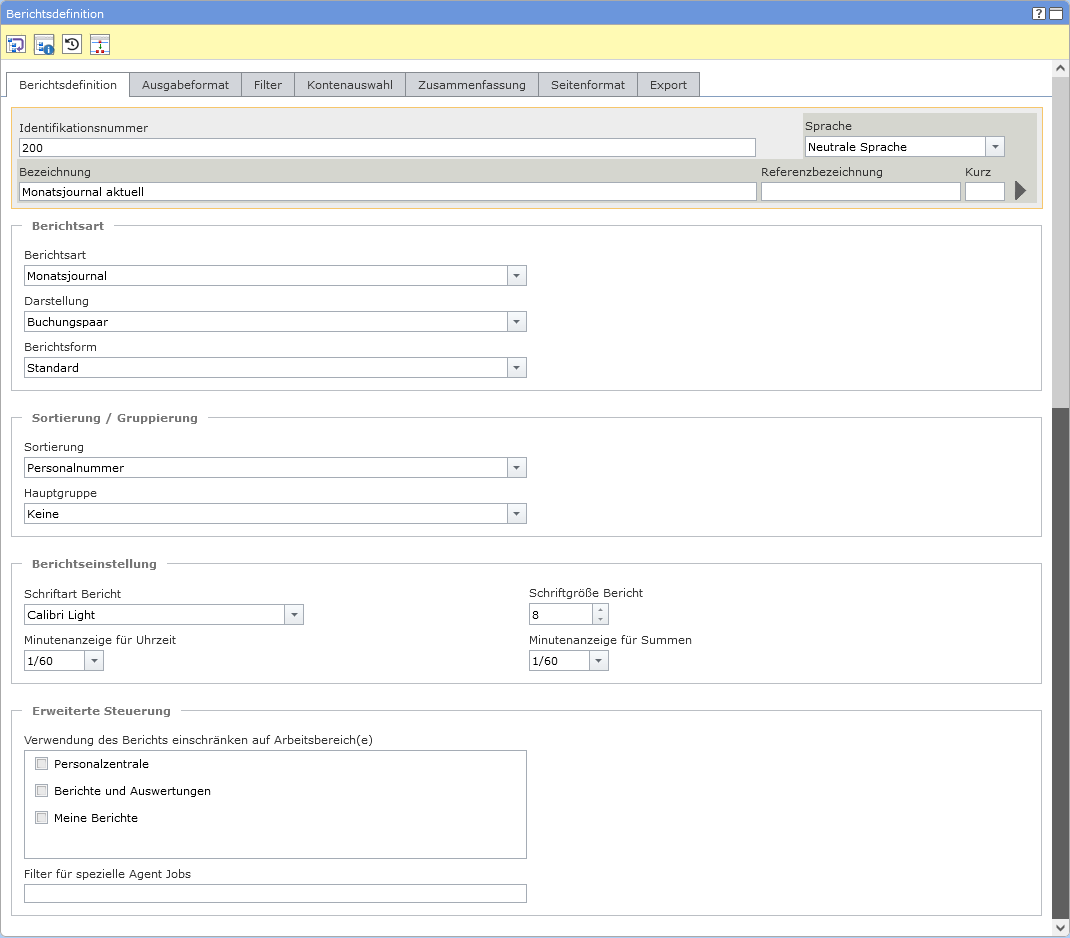This screenshot has height=938, width=1070.
Task: Select the Export tab
Action: pyautogui.click(x=668, y=85)
